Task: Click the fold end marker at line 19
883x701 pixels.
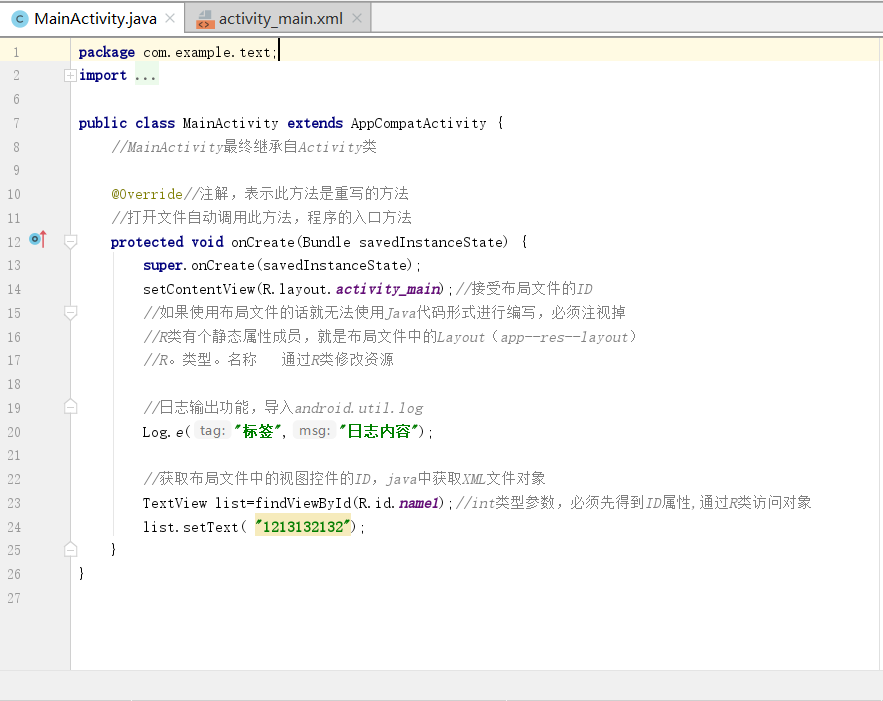Action: [70, 407]
